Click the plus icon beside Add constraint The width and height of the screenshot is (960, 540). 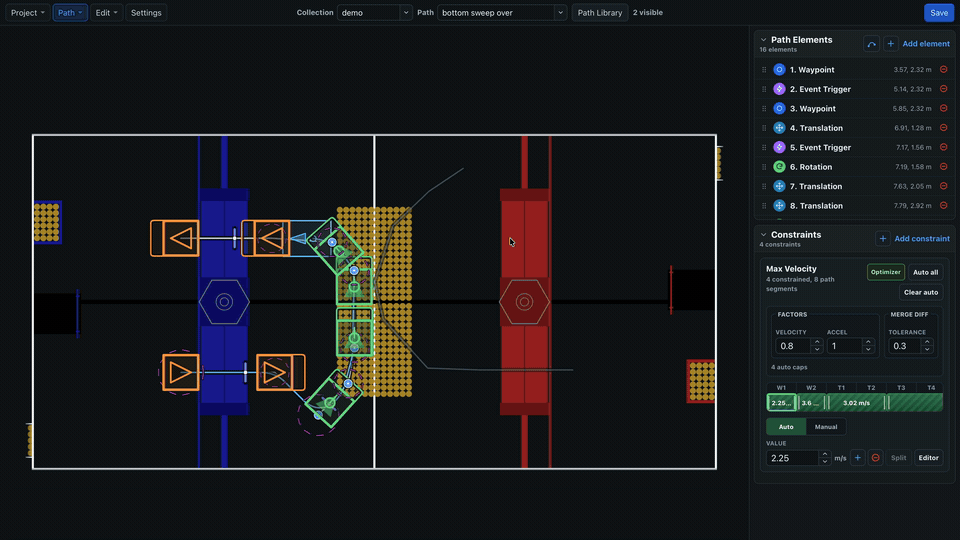(882, 238)
